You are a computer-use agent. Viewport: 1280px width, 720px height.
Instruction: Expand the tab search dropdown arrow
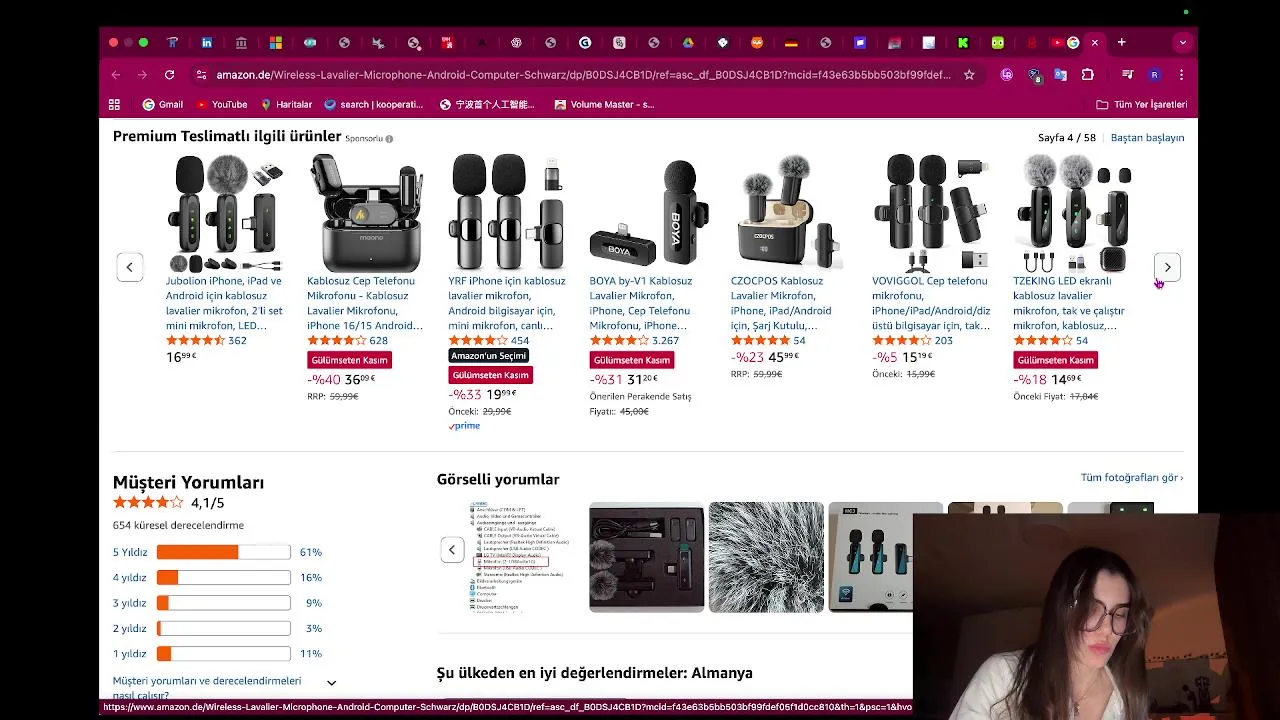1183,43
